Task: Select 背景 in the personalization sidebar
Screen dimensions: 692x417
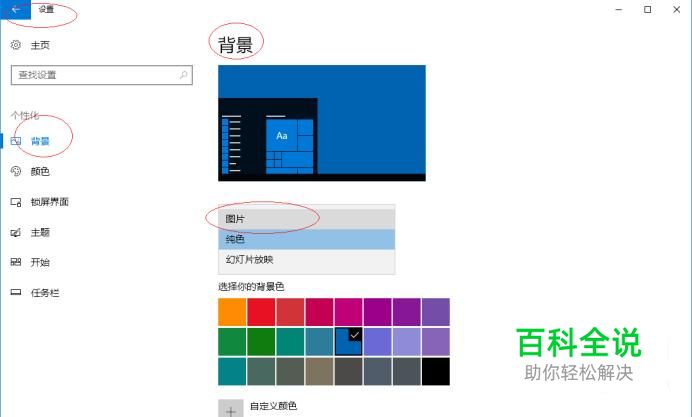Action: tap(30, 141)
